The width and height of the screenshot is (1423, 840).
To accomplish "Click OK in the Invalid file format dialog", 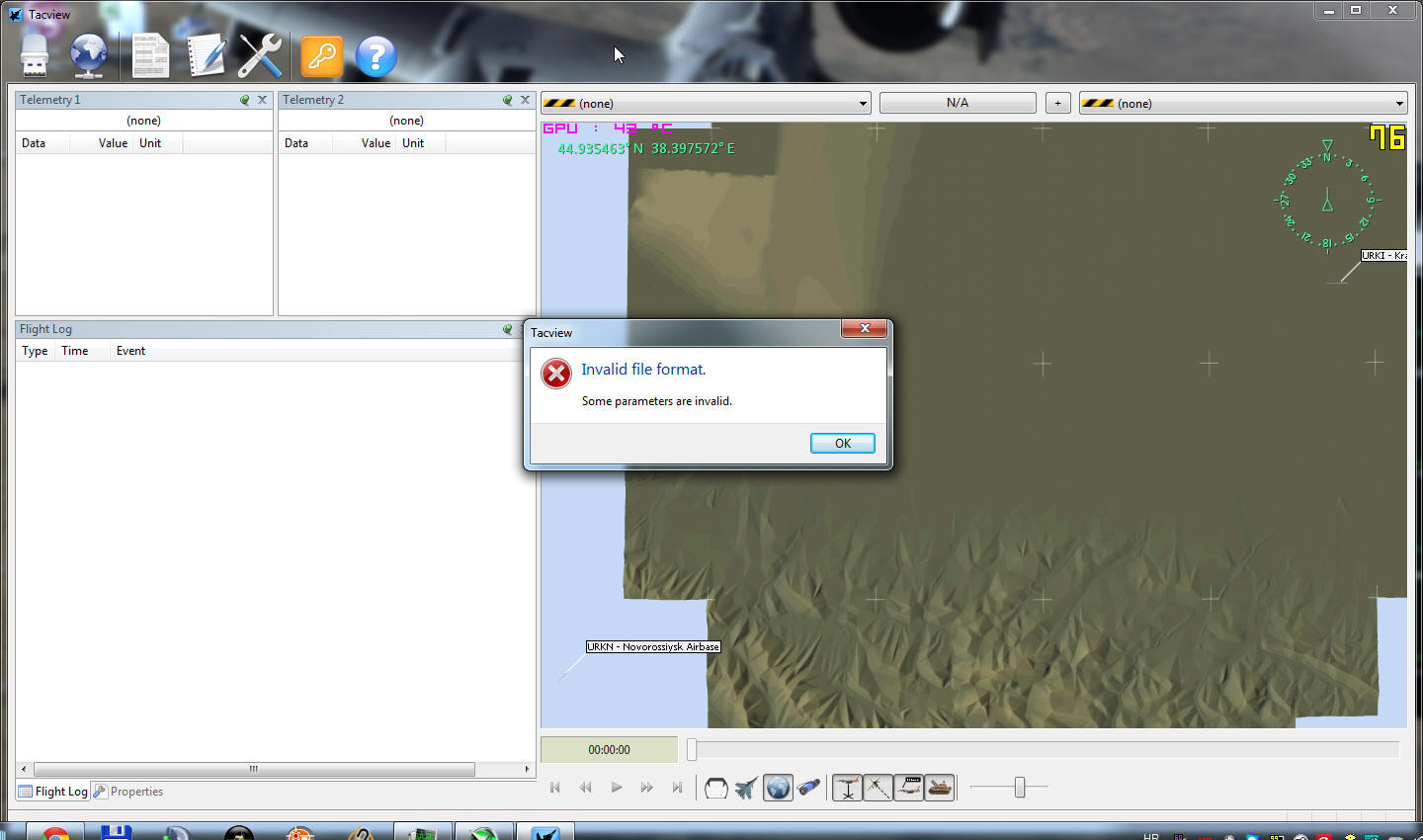I will (843, 444).
